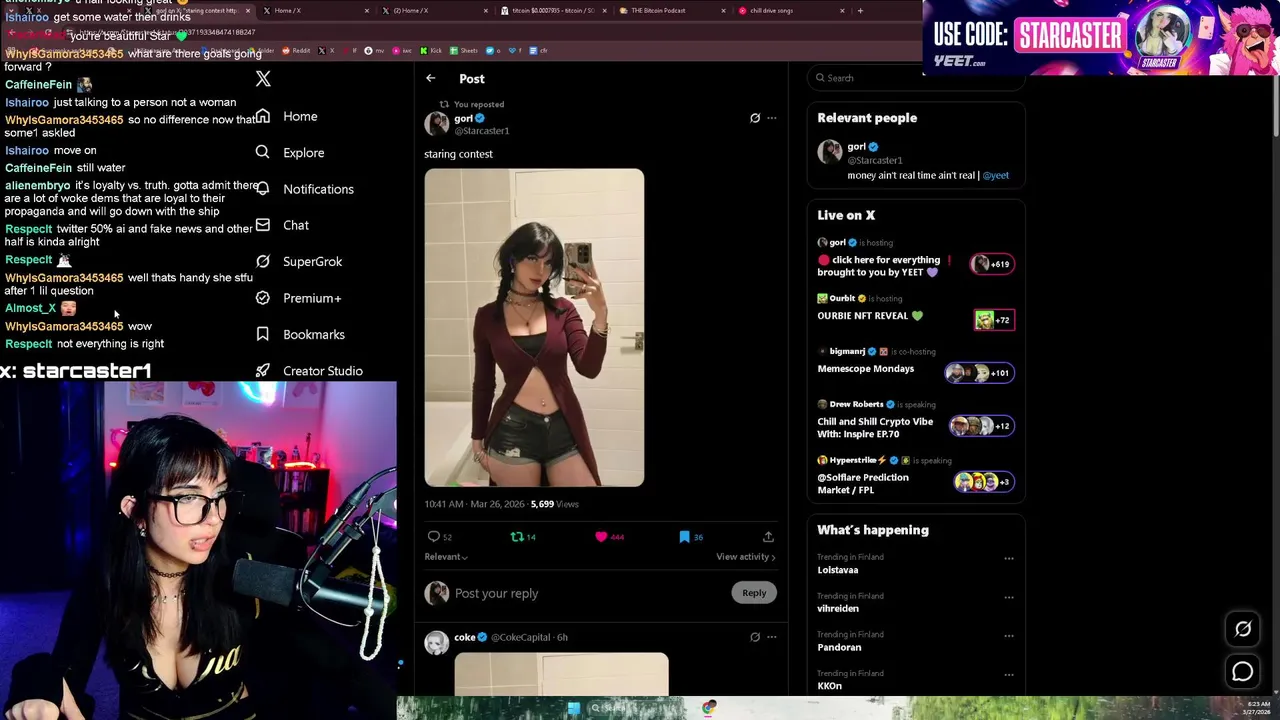
Task: Open Chill and Shill Crypto Vibe space
Action: click(x=875, y=428)
